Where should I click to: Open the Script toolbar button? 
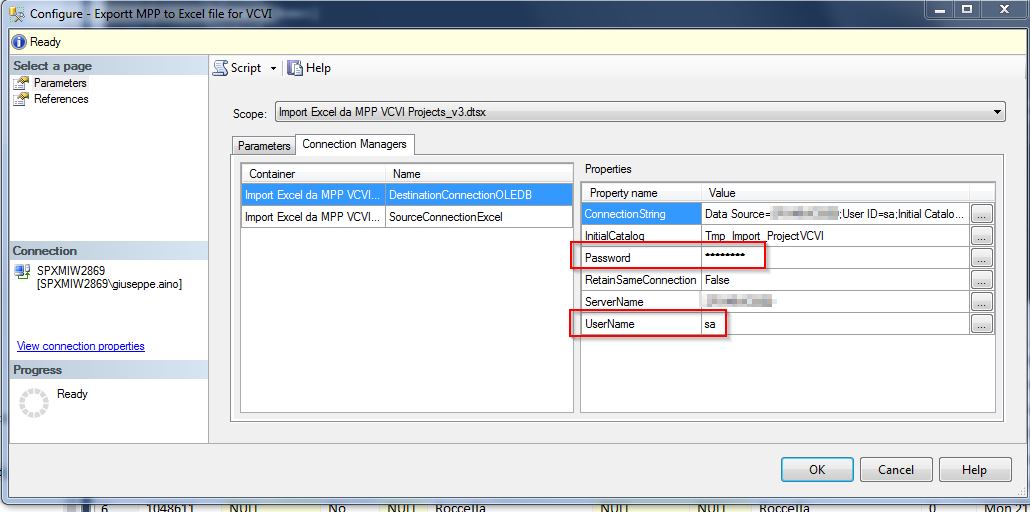coord(238,68)
